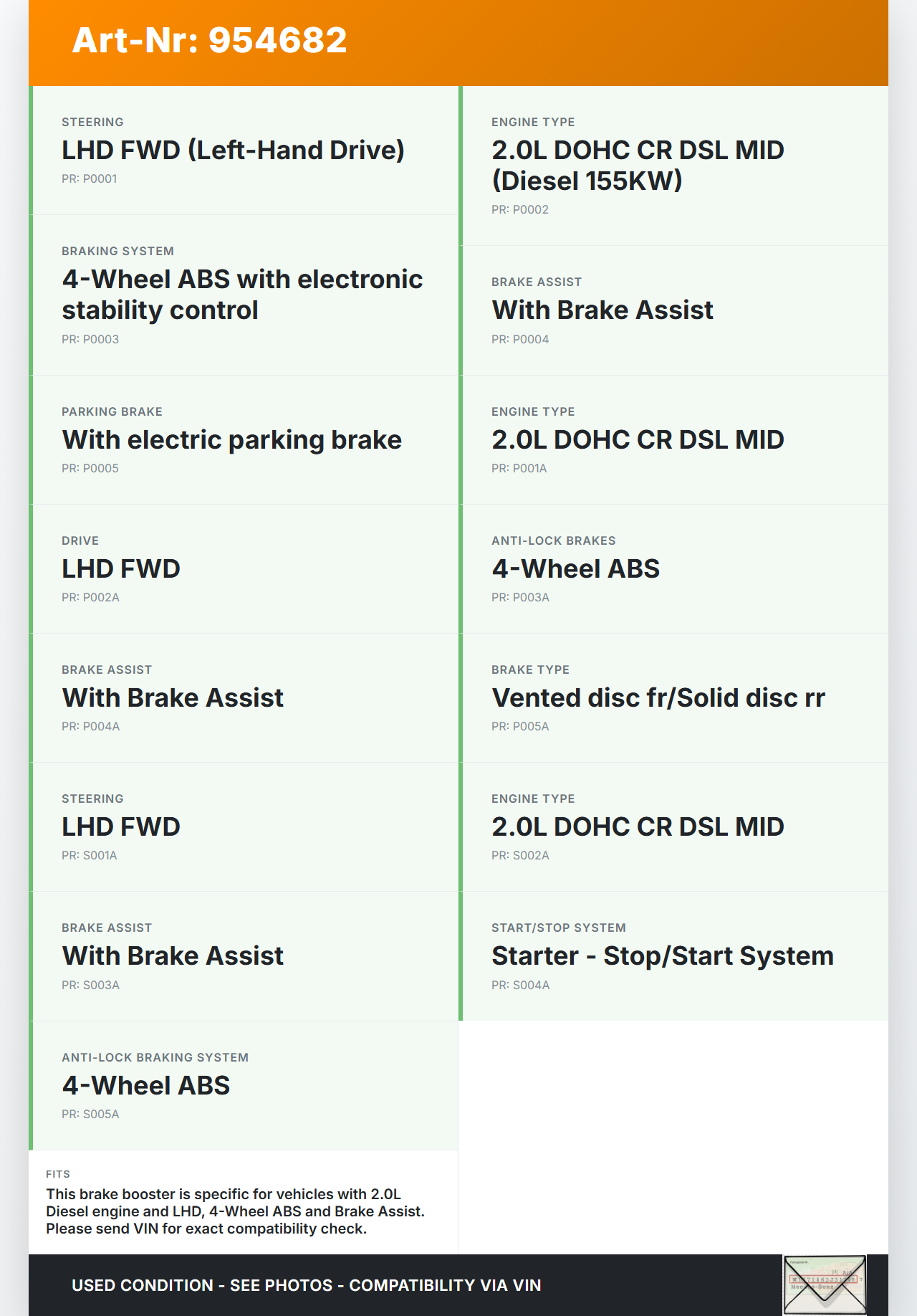Image resolution: width=917 pixels, height=1316 pixels.
Task: Click the Art-Nr: 954682 header title
Action: (x=209, y=40)
